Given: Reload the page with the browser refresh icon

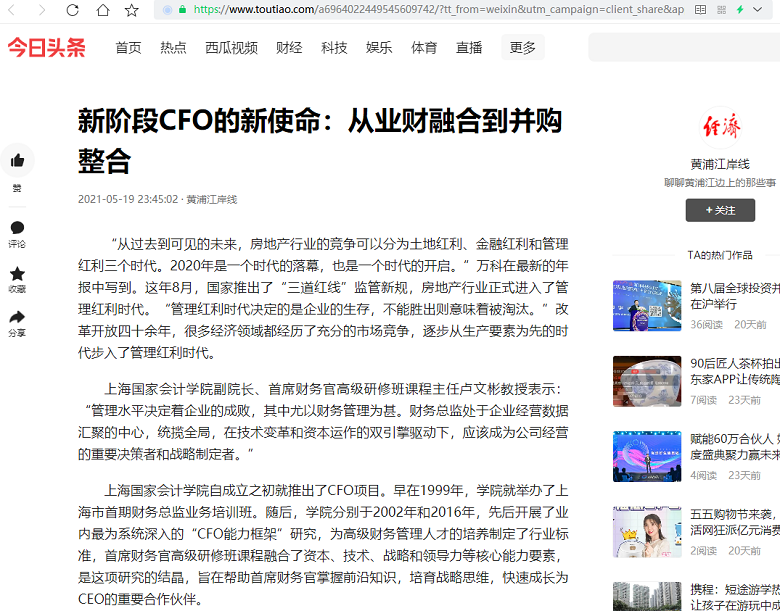Looking at the screenshot, I should point(72,10).
